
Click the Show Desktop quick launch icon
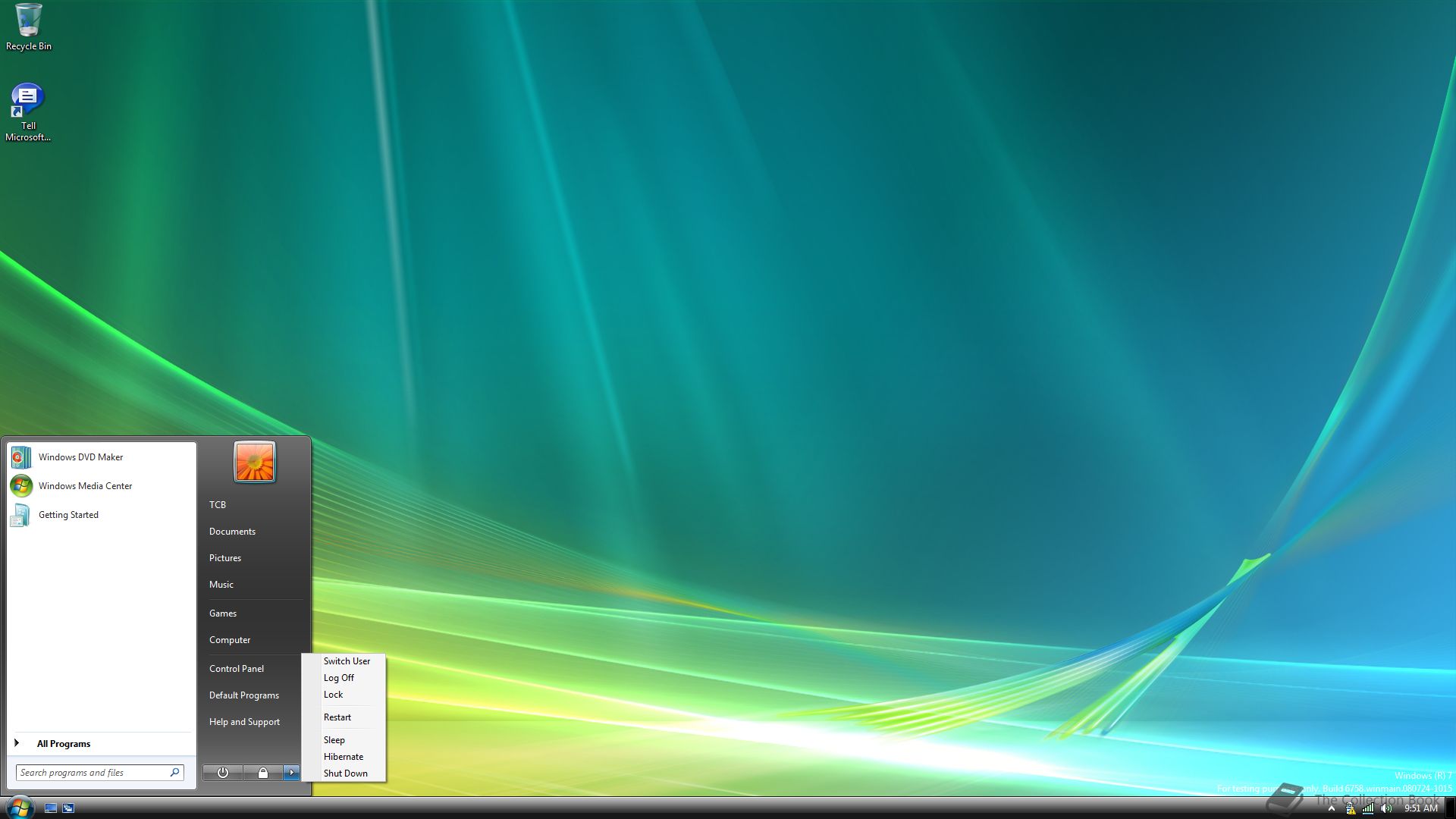pyautogui.click(x=51, y=808)
